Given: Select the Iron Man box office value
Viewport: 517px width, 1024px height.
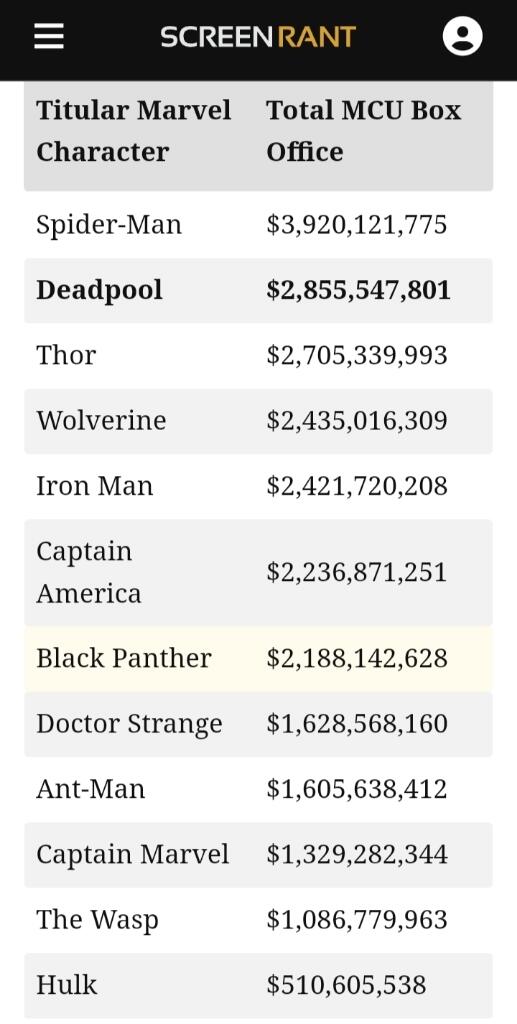Looking at the screenshot, I should click(357, 486).
